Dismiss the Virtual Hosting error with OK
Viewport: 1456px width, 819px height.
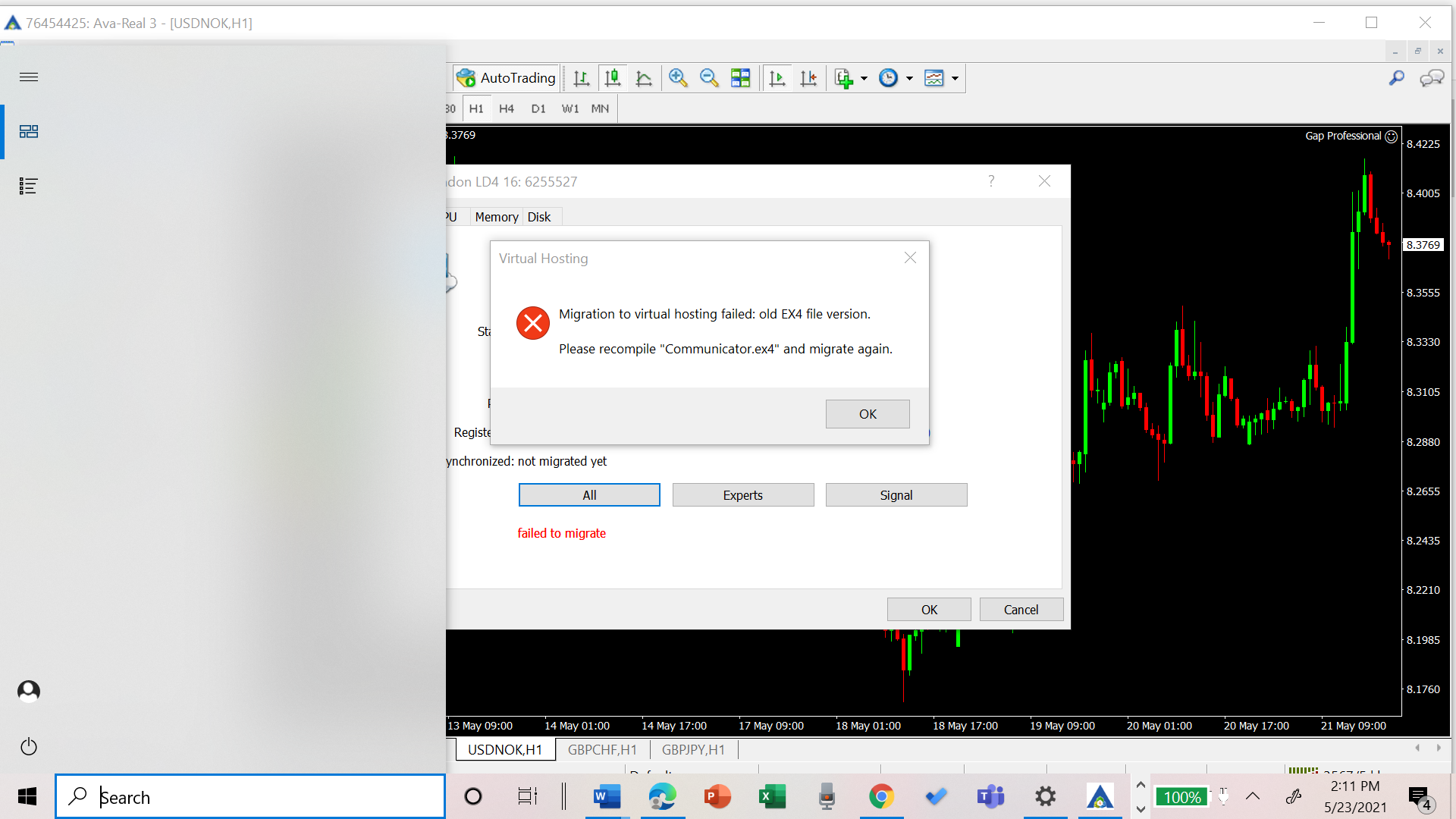tap(868, 414)
